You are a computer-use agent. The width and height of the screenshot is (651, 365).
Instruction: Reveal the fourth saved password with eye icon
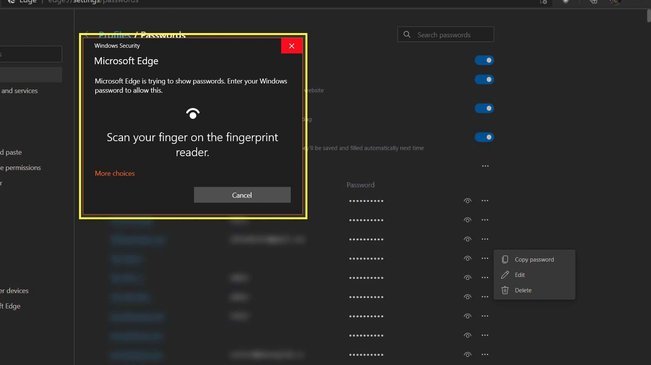coord(467,258)
